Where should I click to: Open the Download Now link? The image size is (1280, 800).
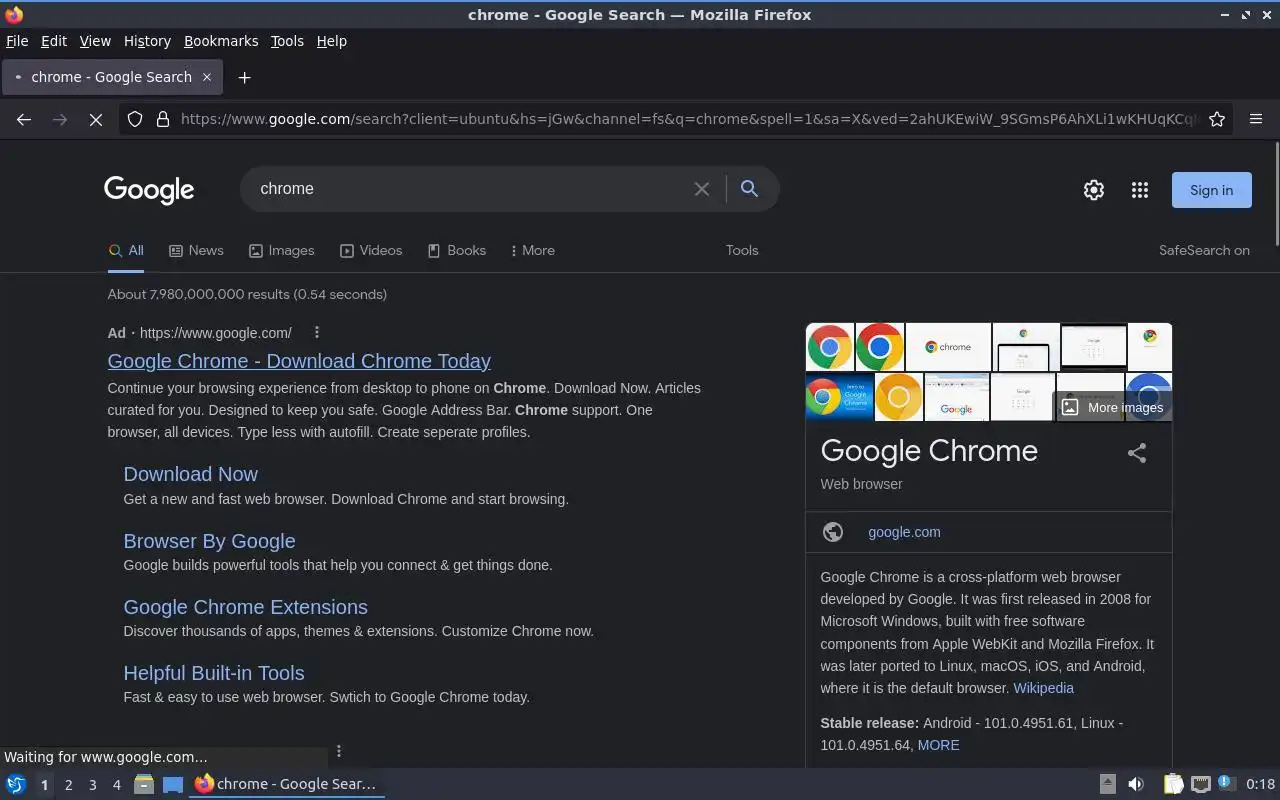click(x=190, y=474)
